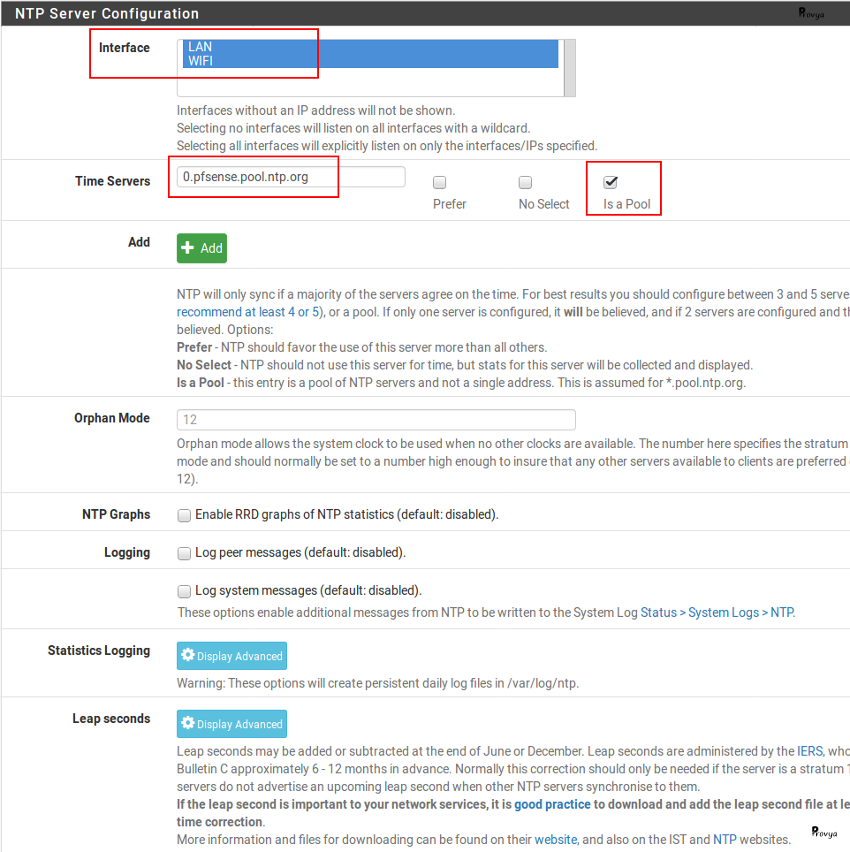Click the Interface field label
This screenshot has width=850, height=852.
pos(124,48)
